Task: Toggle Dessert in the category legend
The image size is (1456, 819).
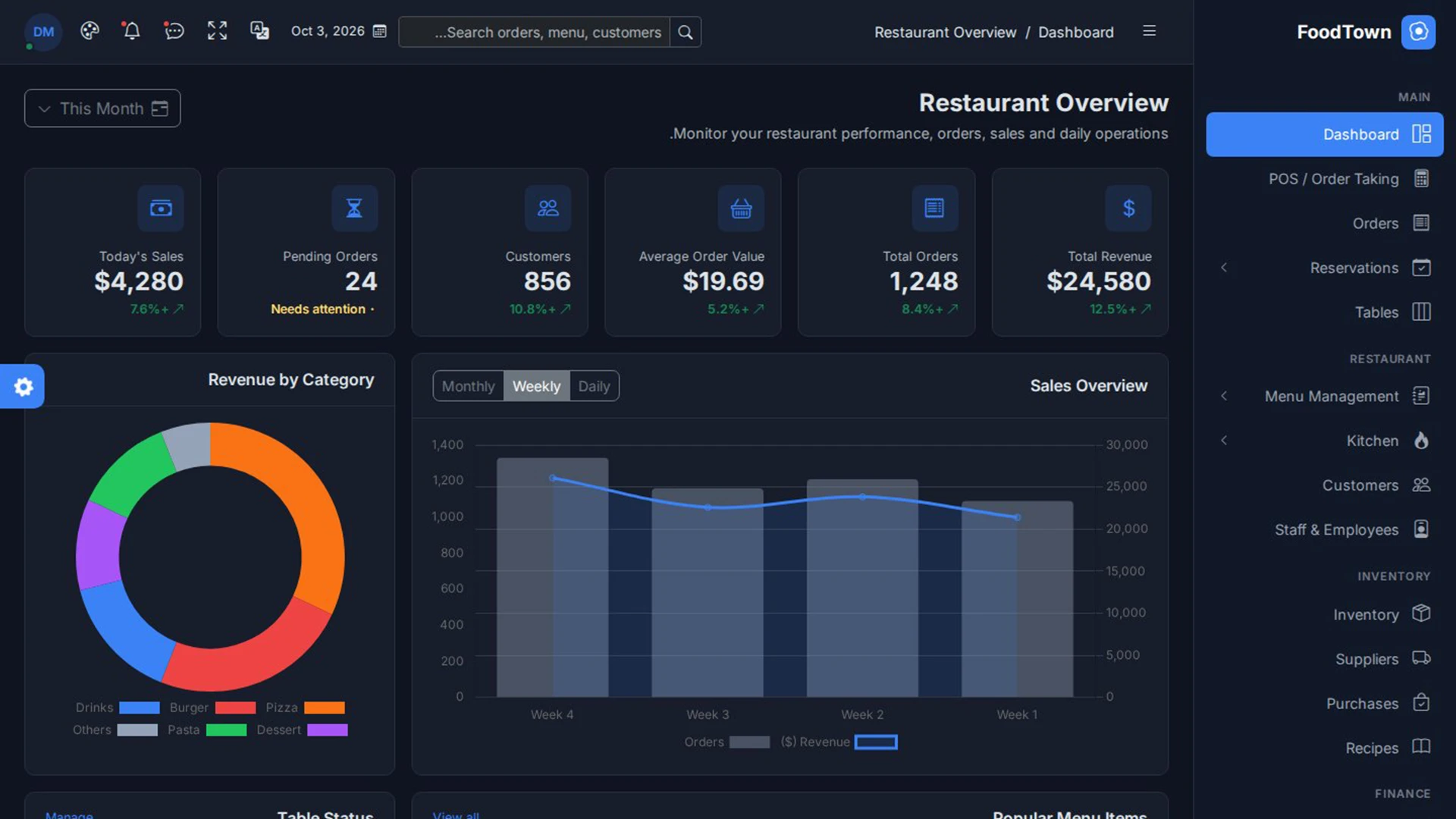Action: click(302, 730)
